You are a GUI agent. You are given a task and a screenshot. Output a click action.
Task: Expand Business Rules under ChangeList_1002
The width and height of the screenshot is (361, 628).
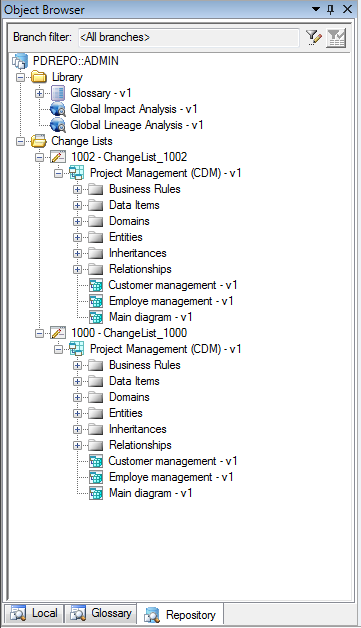(x=78, y=189)
